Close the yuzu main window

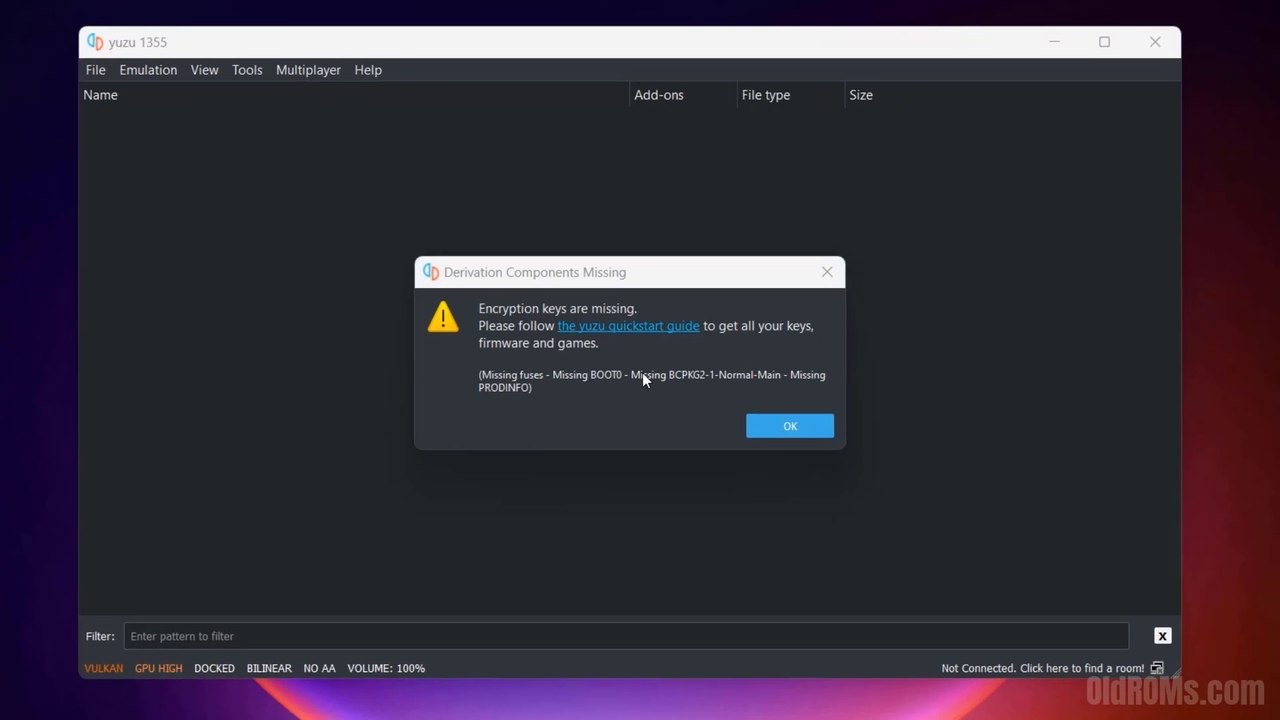tap(1155, 42)
